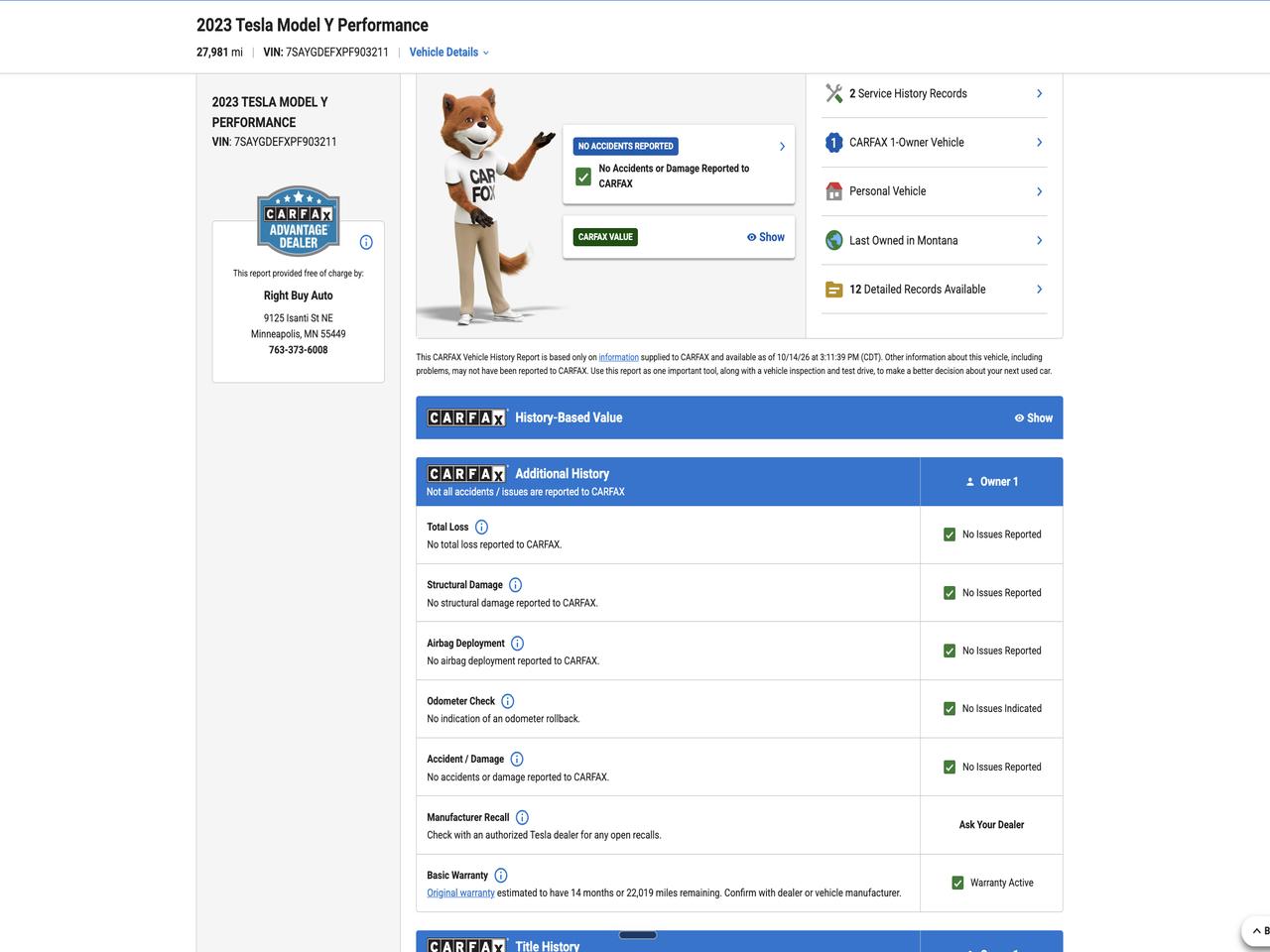
Task: Open the 'information' link in disclaimer
Action: point(618,357)
